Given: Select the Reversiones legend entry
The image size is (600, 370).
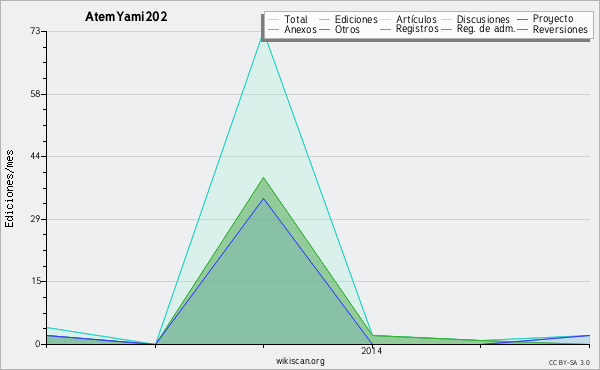Looking at the screenshot, I should click(x=552, y=29).
